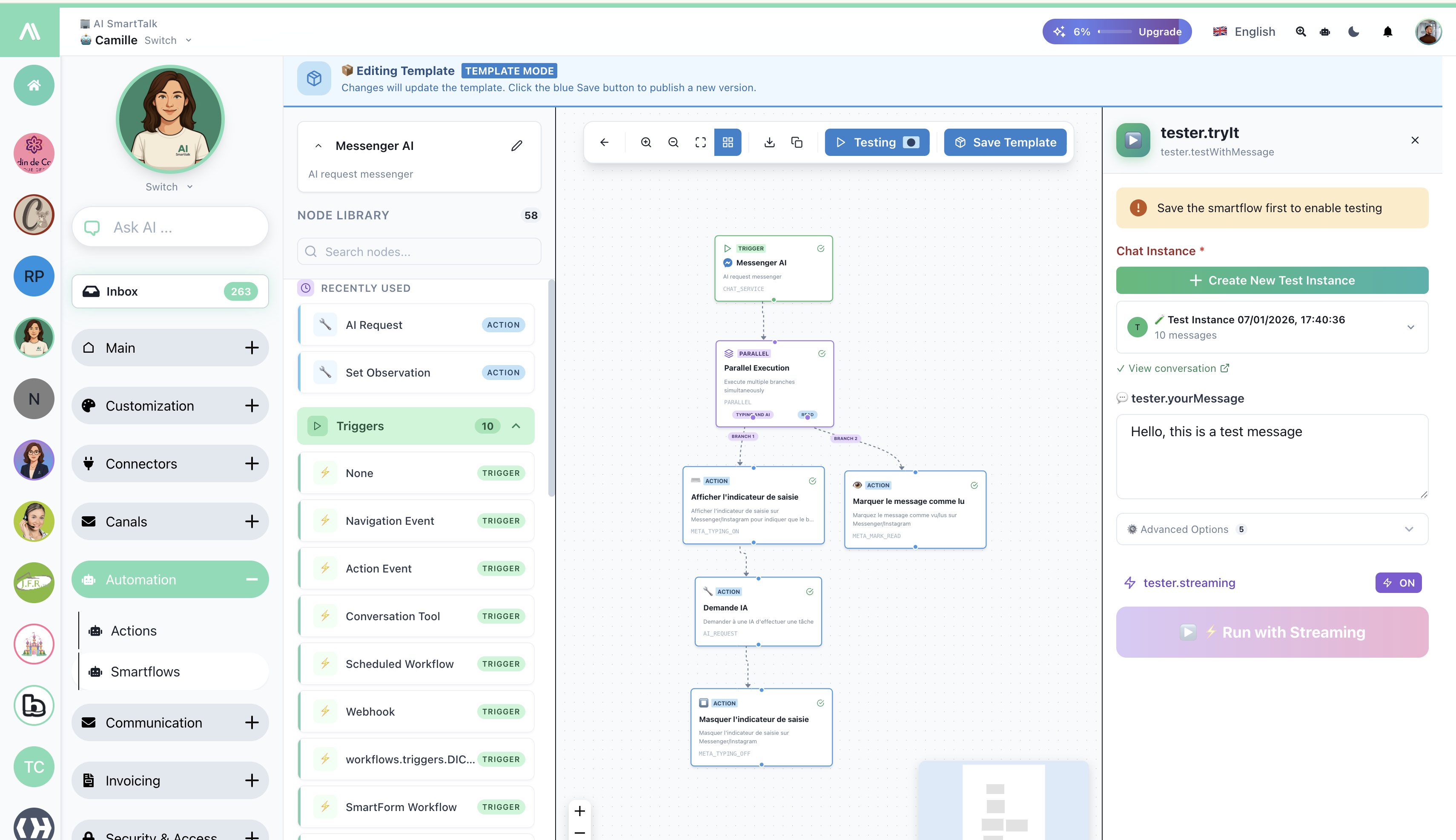Image resolution: width=1456 pixels, height=840 pixels.
Task: Zoom in on the canvas
Action: [x=646, y=142]
